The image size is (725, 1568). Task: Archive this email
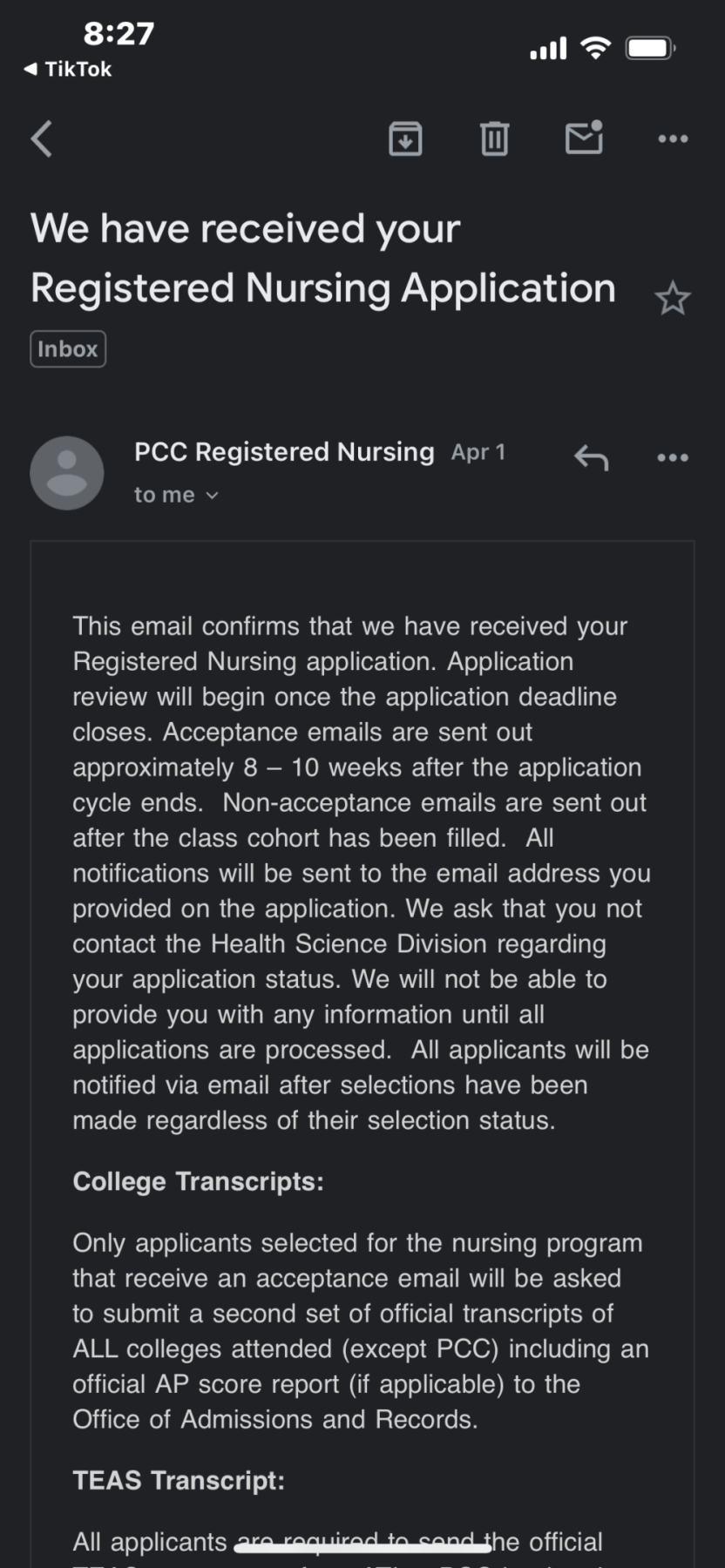point(405,139)
